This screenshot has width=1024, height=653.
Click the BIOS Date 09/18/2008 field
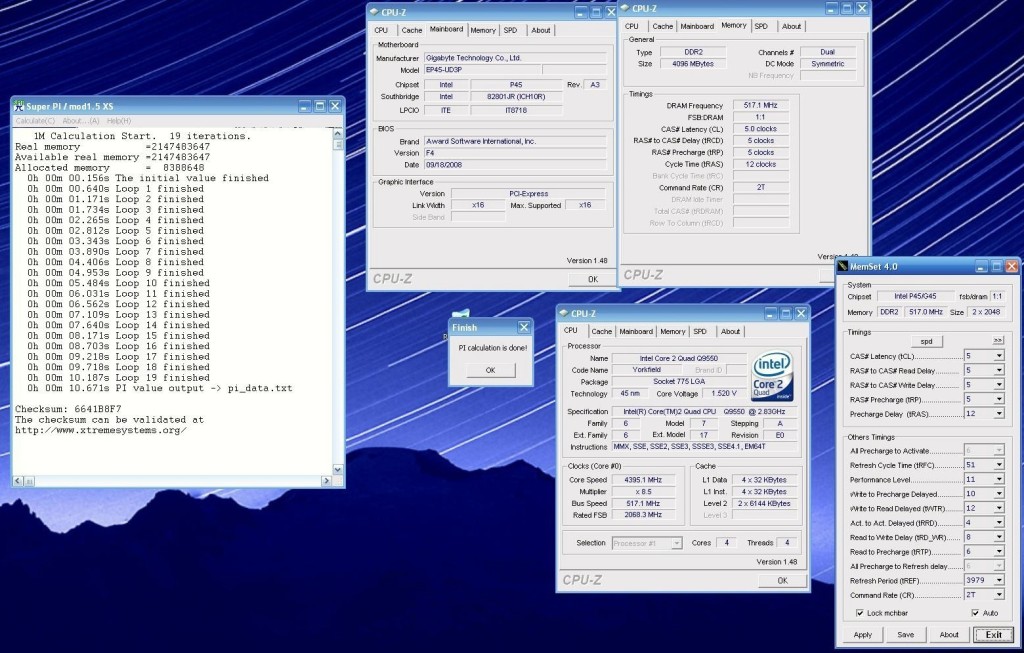click(x=515, y=165)
